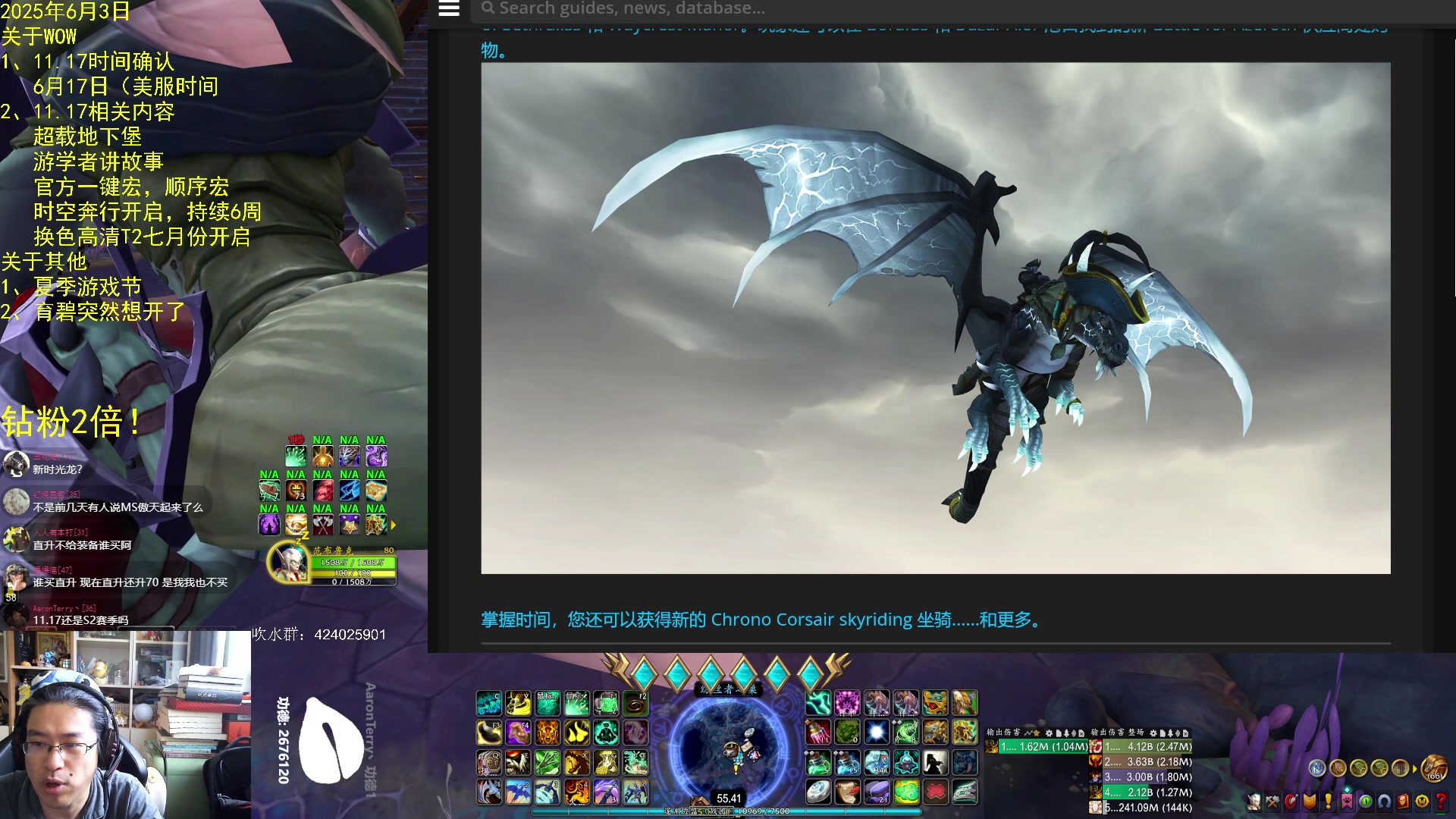1456x819 pixels.
Task: Select the 3.00B third damage row
Action: pos(1141,777)
